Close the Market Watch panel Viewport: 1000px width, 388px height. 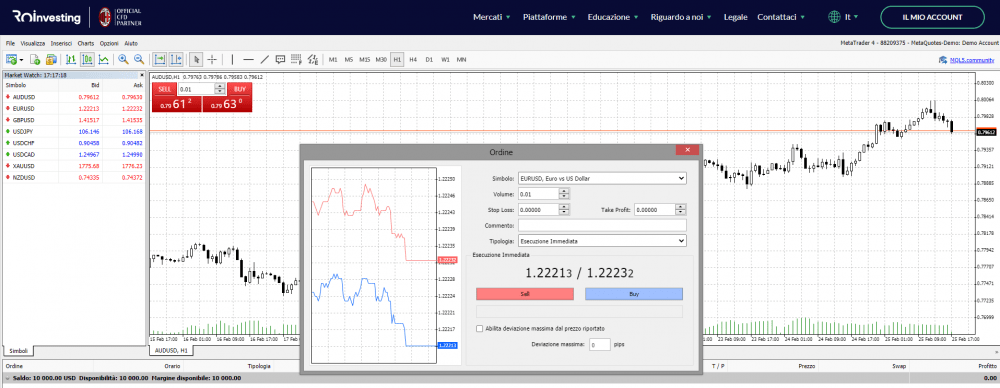click(x=142, y=75)
